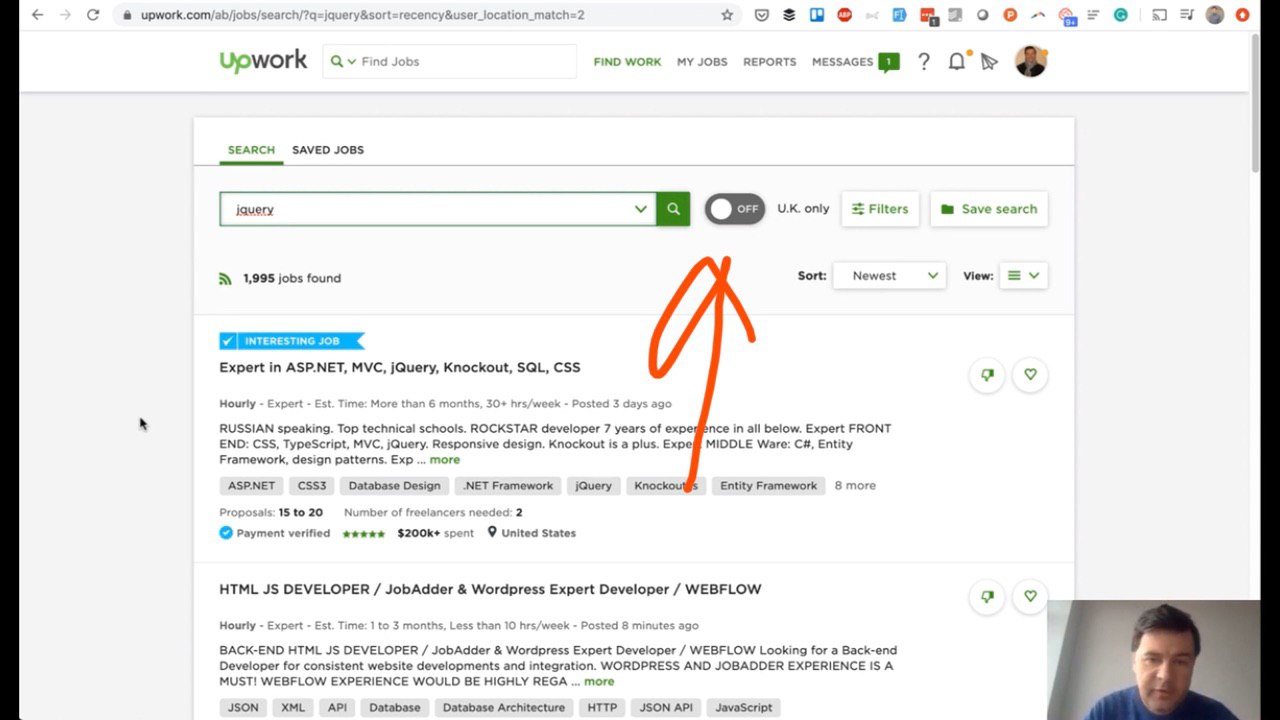Click the browser address bar URL

tap(362, 15)
